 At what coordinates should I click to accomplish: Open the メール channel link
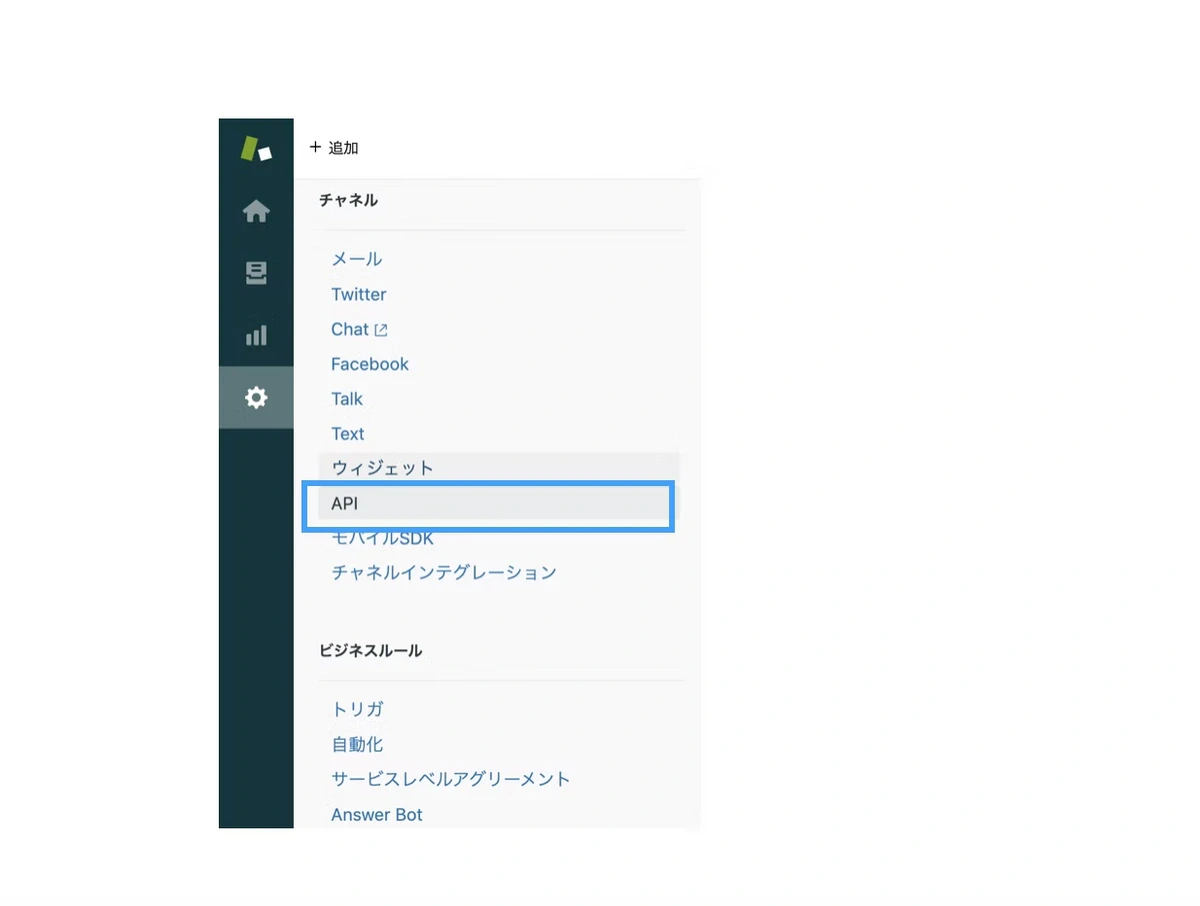pos(357,259)
